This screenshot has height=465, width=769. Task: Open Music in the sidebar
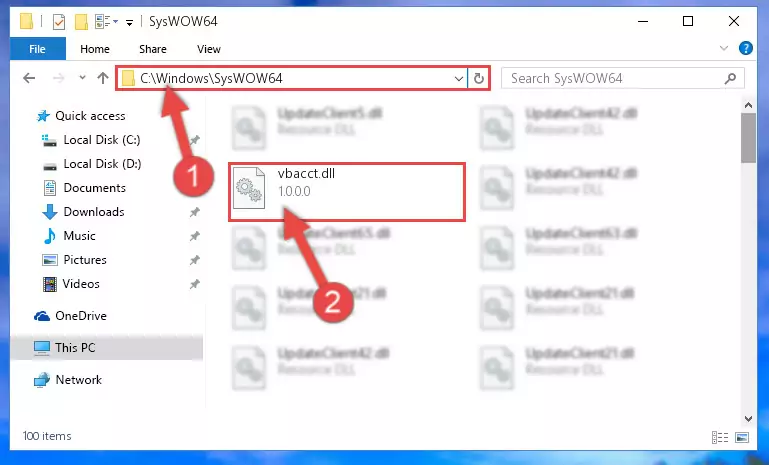pos(79,236)
